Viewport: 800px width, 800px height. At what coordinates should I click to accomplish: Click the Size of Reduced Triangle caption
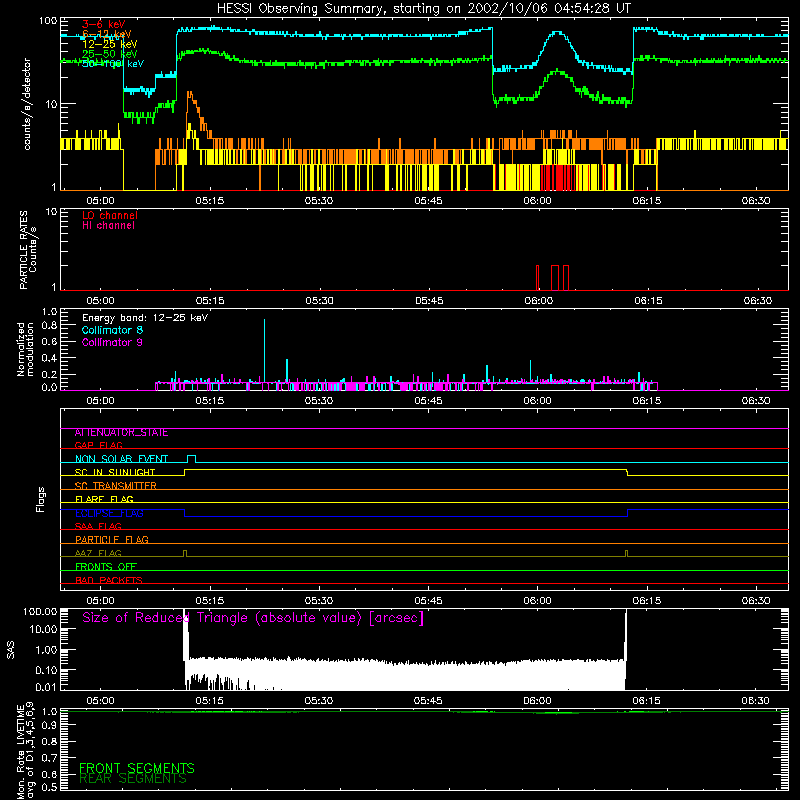pyautogui.click(x=253, y=618)
